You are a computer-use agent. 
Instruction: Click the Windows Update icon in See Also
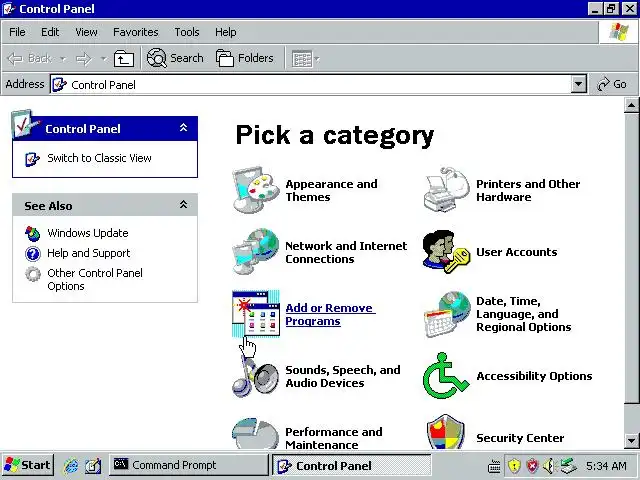[x=33, y=233]
